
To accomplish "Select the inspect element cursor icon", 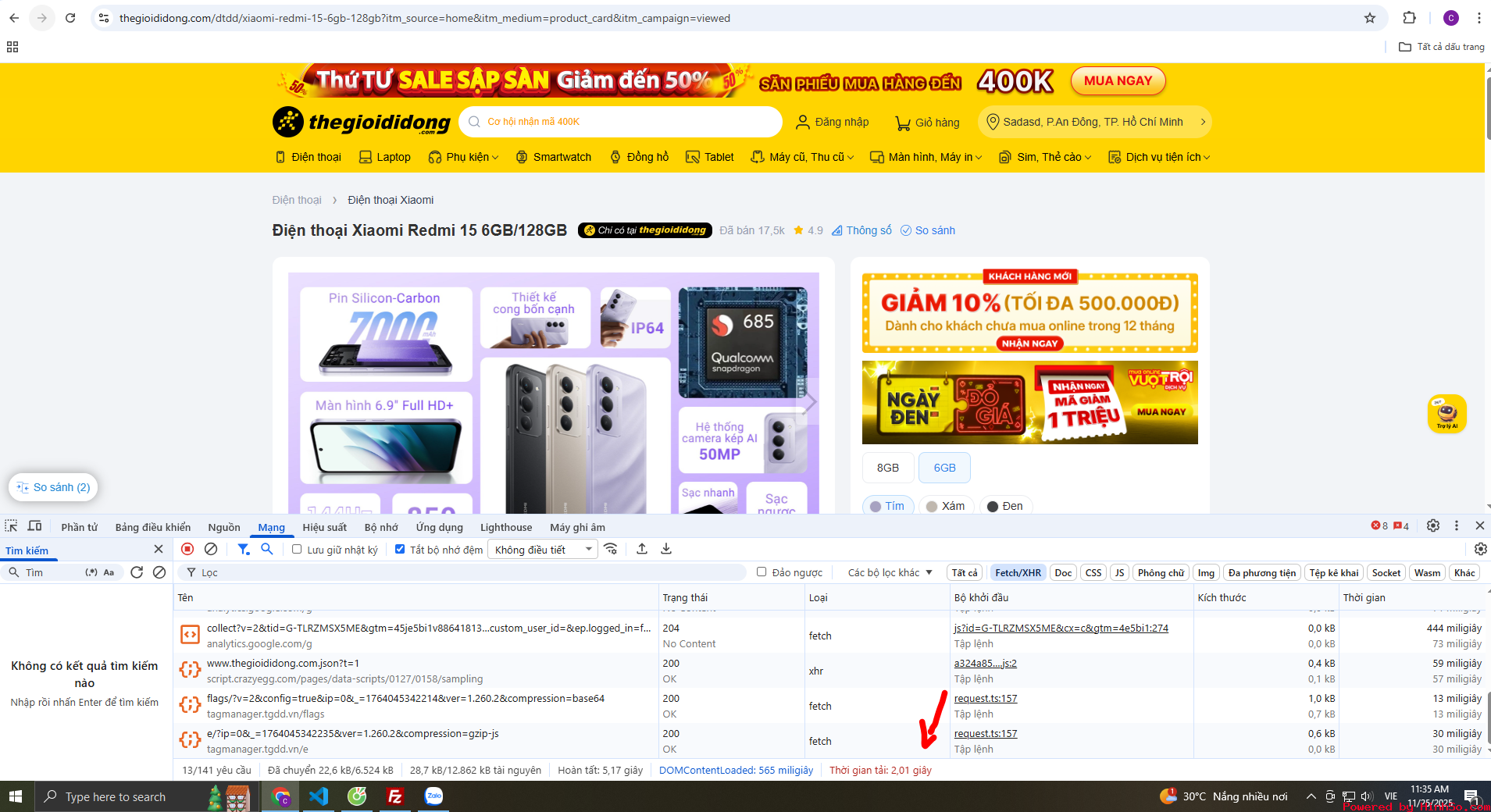I will pyautogui.click(x=11, y=526).
